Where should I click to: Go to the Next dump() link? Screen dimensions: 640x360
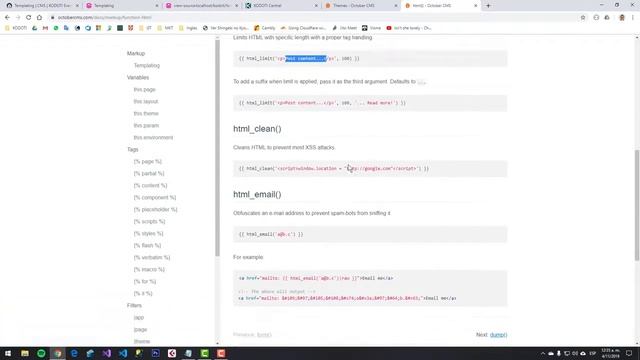498,335
